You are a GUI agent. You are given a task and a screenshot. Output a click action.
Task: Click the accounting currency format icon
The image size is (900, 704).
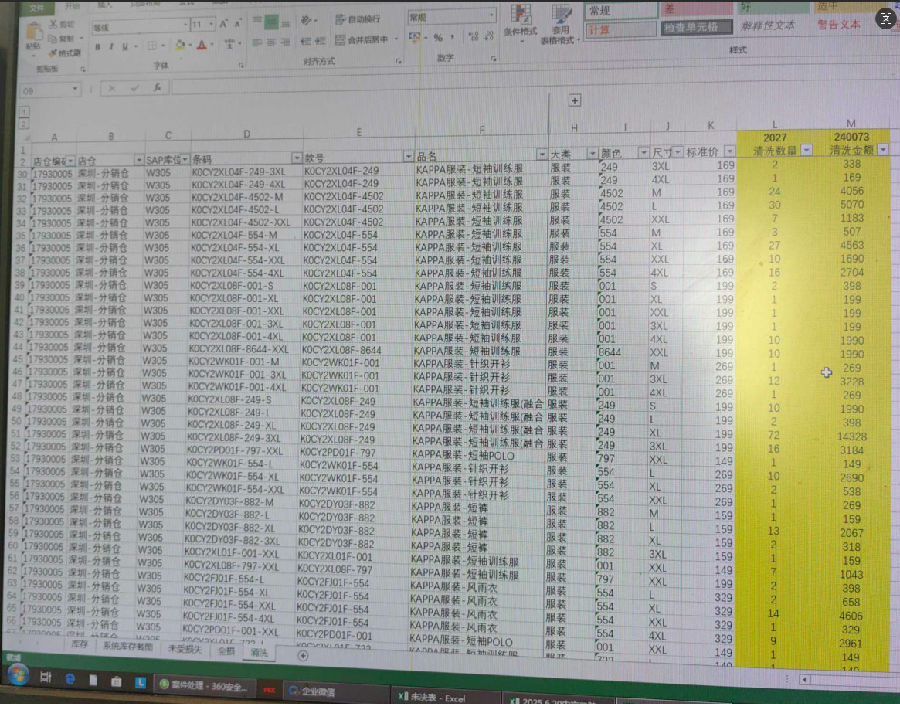[x=414, y=37]
